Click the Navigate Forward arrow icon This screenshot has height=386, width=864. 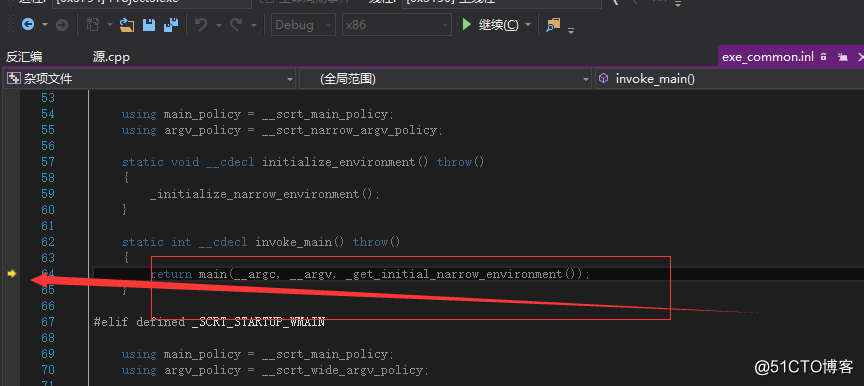point(62,25)
